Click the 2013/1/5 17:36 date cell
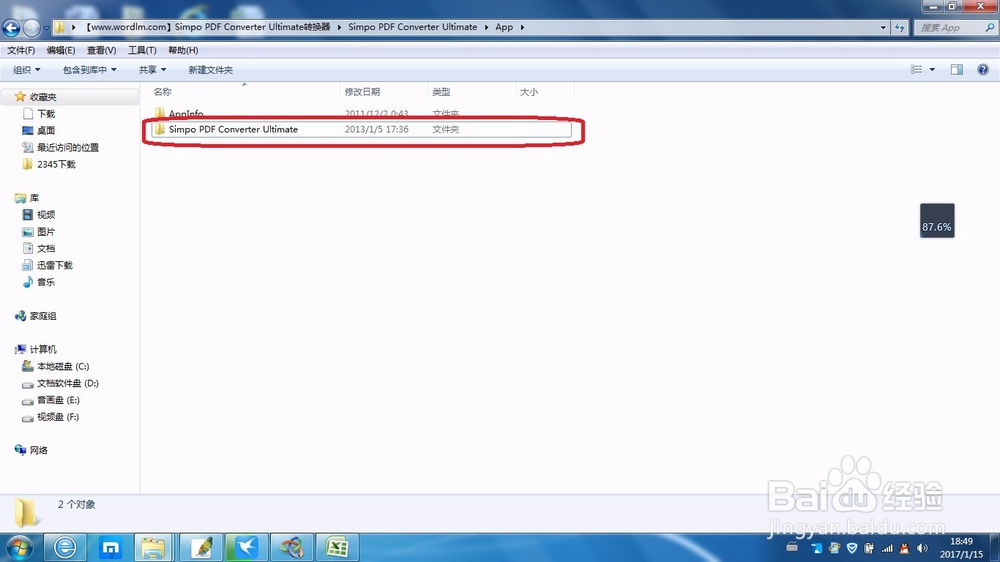This screenshot has height=562, width=1000. click(376, 129)
